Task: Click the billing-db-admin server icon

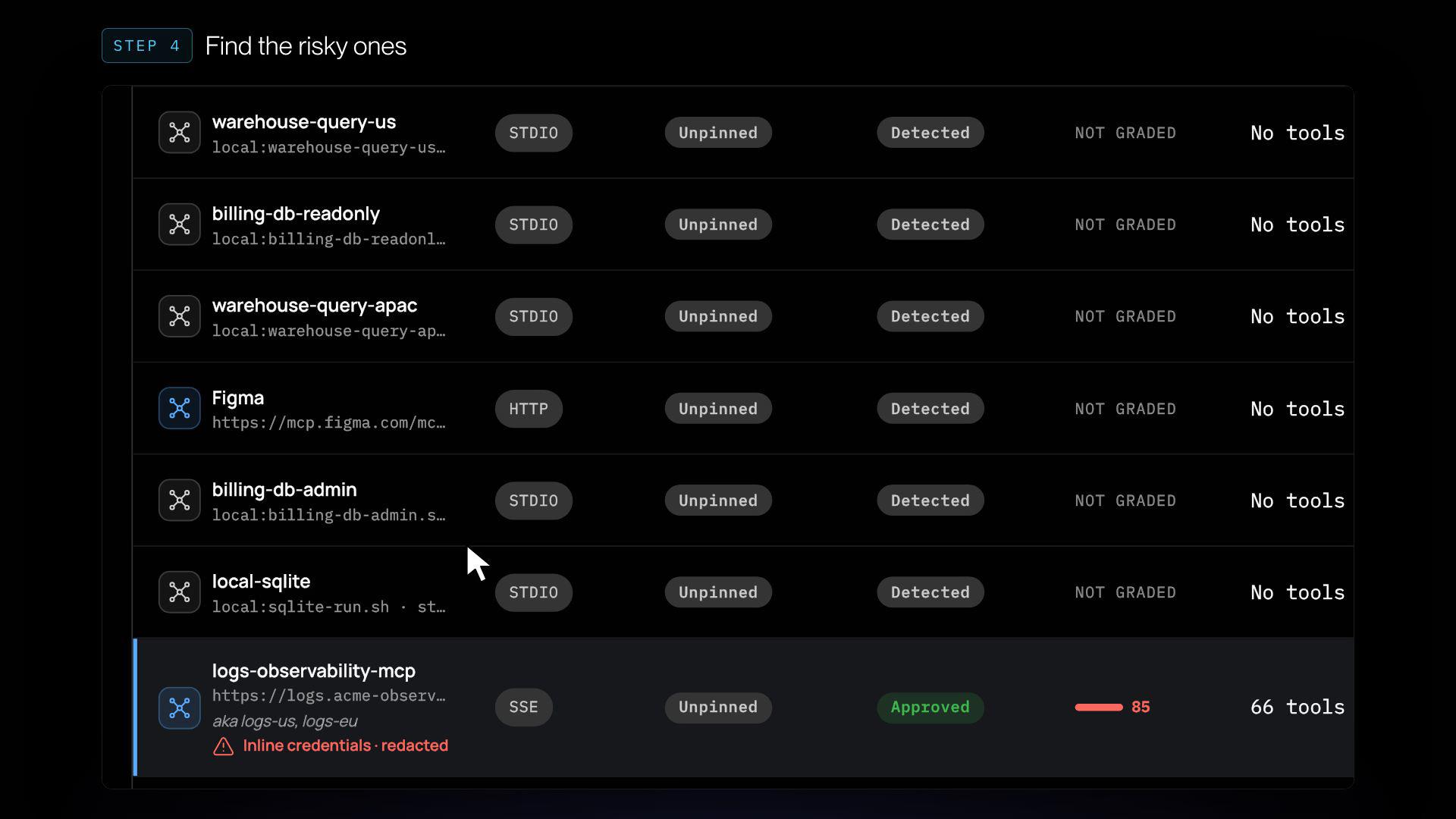Action: coord(179,500)
